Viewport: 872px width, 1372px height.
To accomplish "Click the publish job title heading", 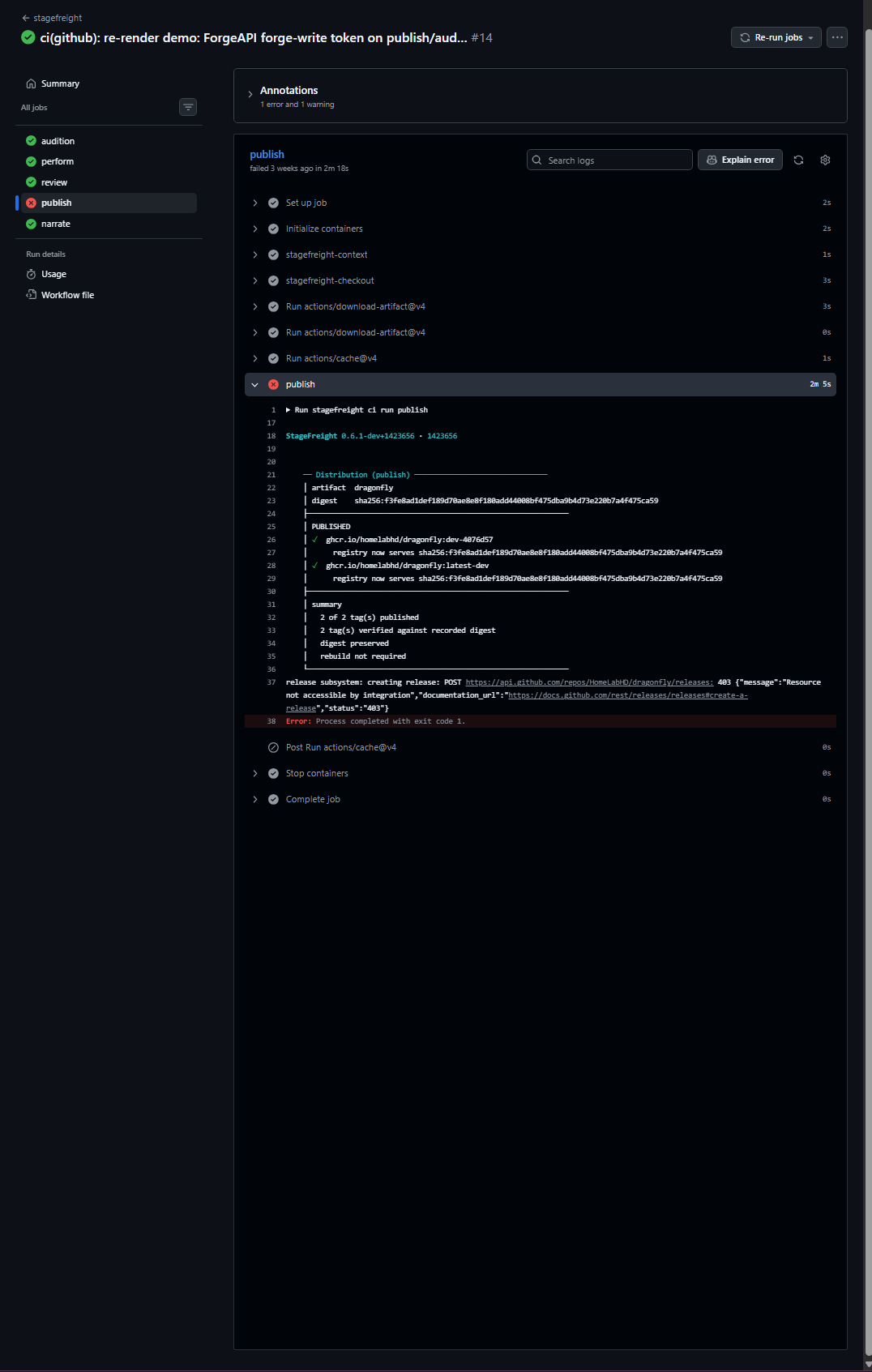I will (x=267, y=154).
